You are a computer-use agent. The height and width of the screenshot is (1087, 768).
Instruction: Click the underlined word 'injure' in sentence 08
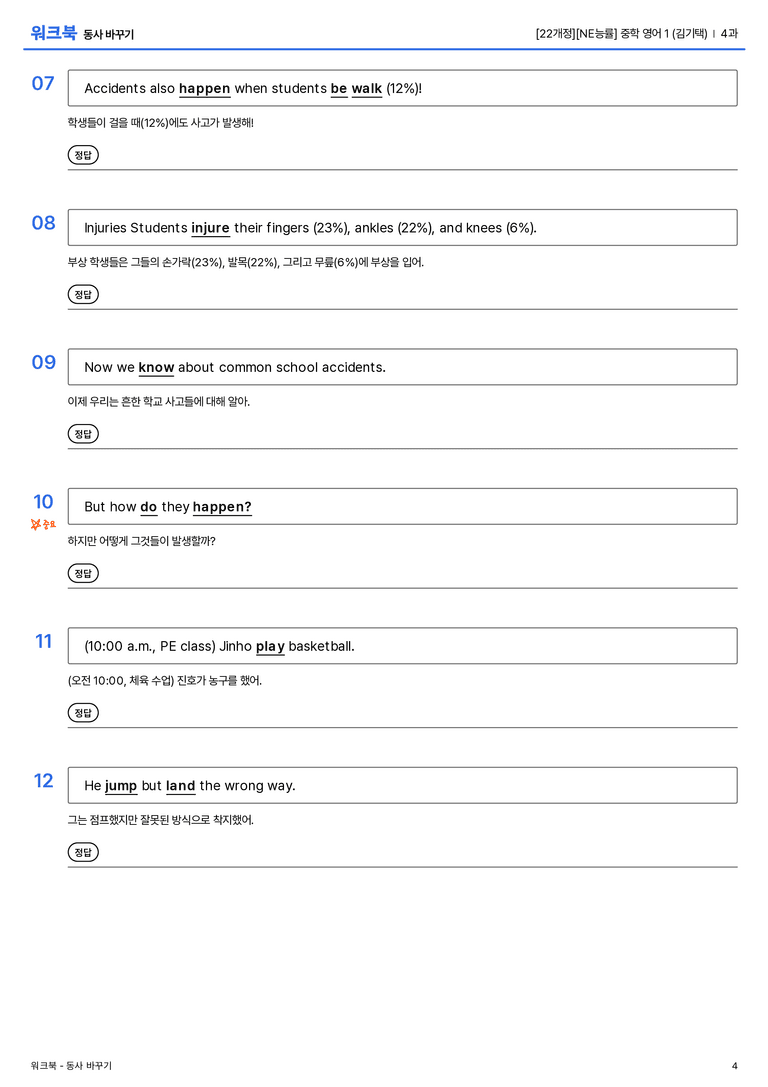(x=210, y=228)
